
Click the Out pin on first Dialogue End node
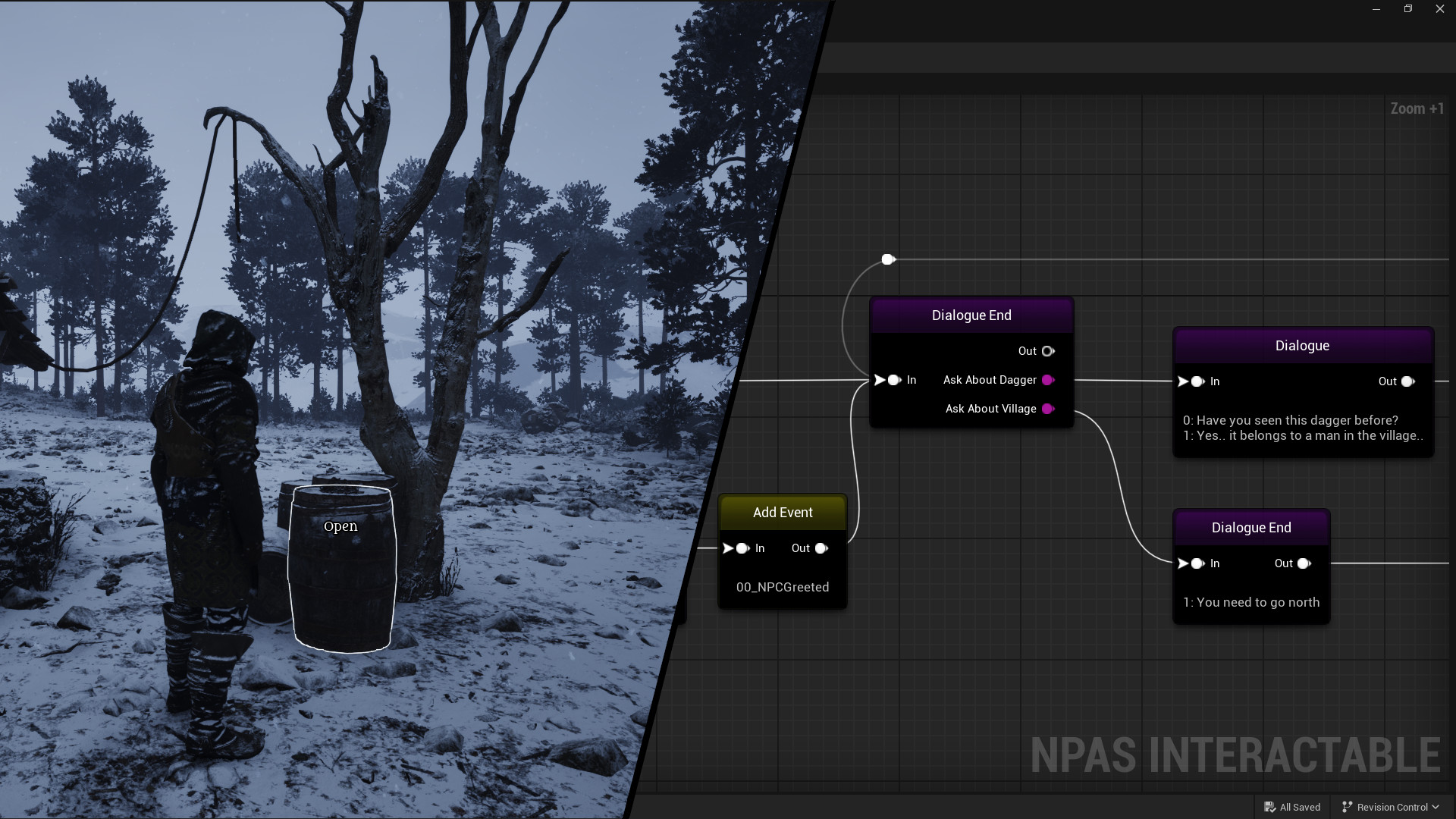coord(1048,351)
